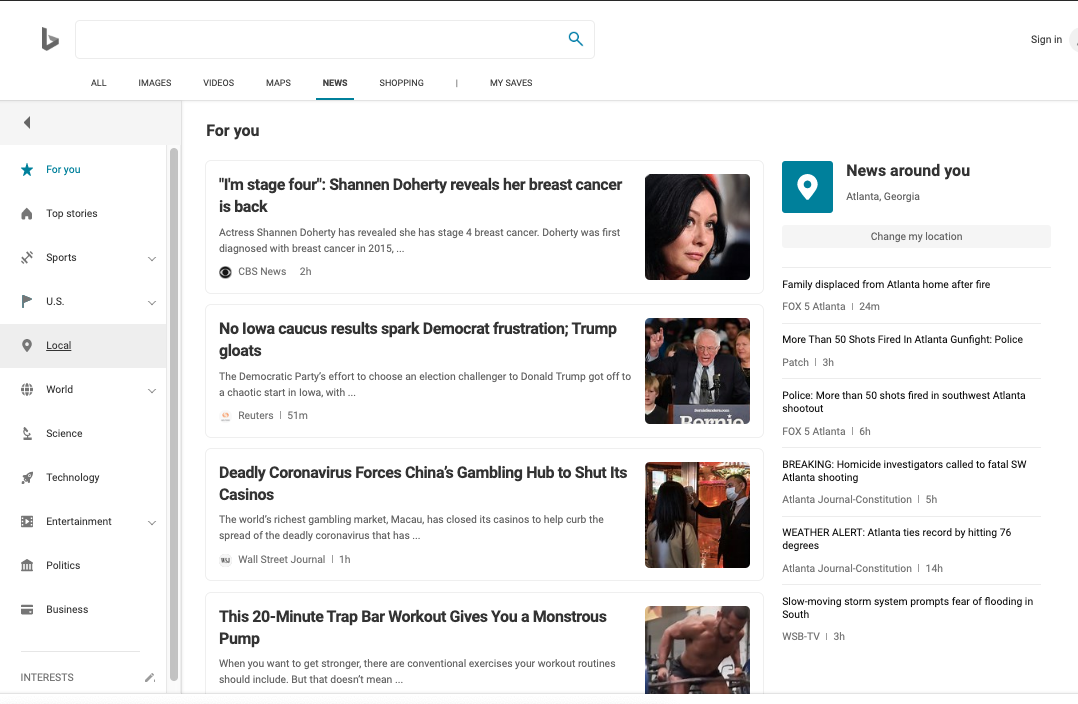Click the For you star icon

point(27,170)
